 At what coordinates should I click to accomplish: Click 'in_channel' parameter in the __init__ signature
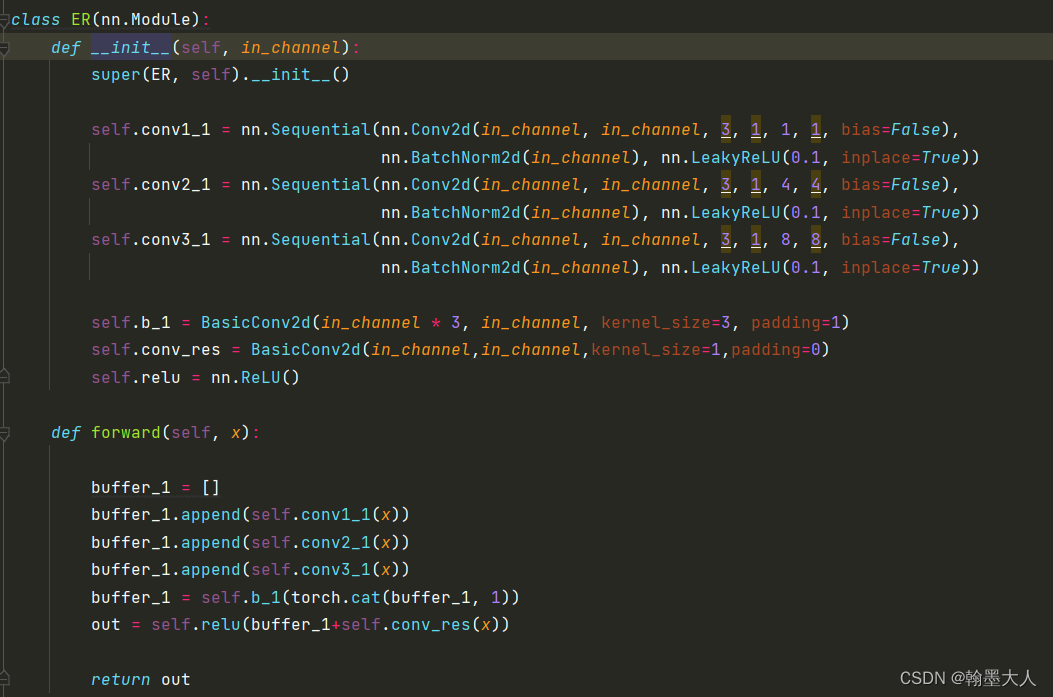tap(291, 48)
